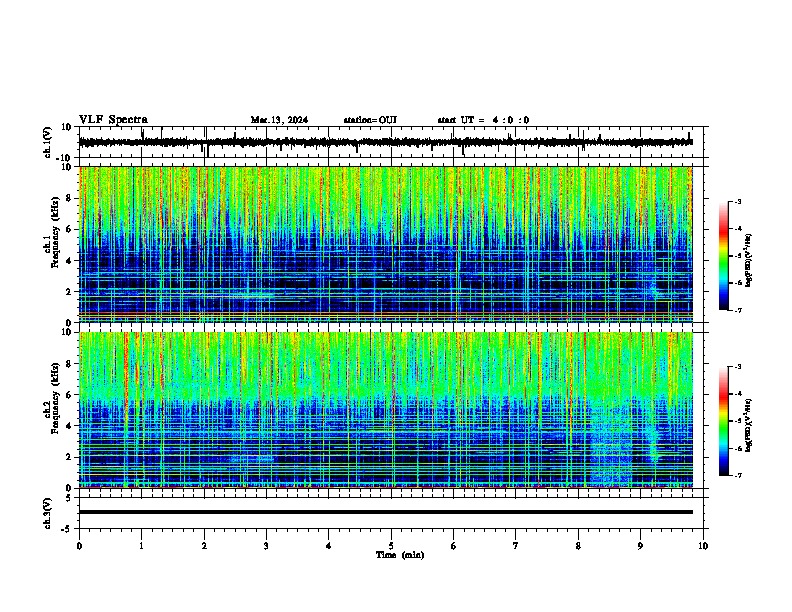Click the "-7" value below ch.2 colorbar
The width and height of the screenshot is (792, 612).
[737, 475]
